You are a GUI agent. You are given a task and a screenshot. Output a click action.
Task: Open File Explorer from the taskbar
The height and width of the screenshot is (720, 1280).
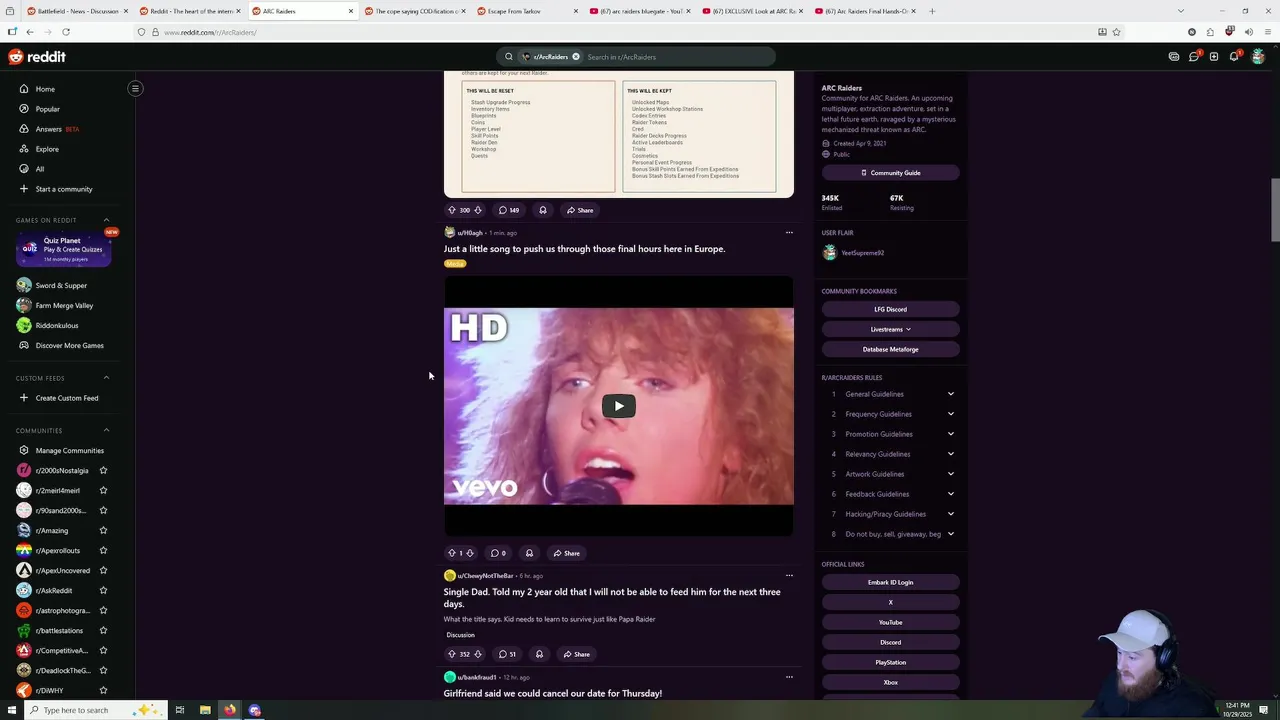pyautogui.click(x=205, y=710)
